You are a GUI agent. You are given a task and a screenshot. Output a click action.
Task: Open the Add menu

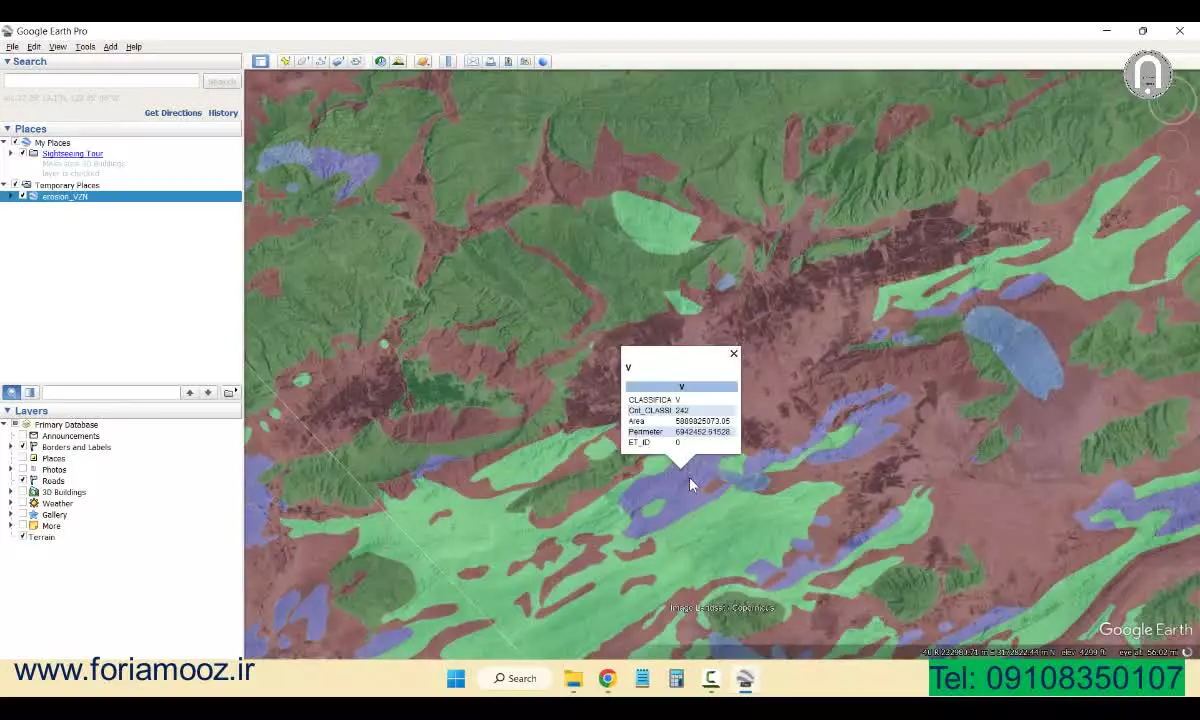(x=110, y=47)
